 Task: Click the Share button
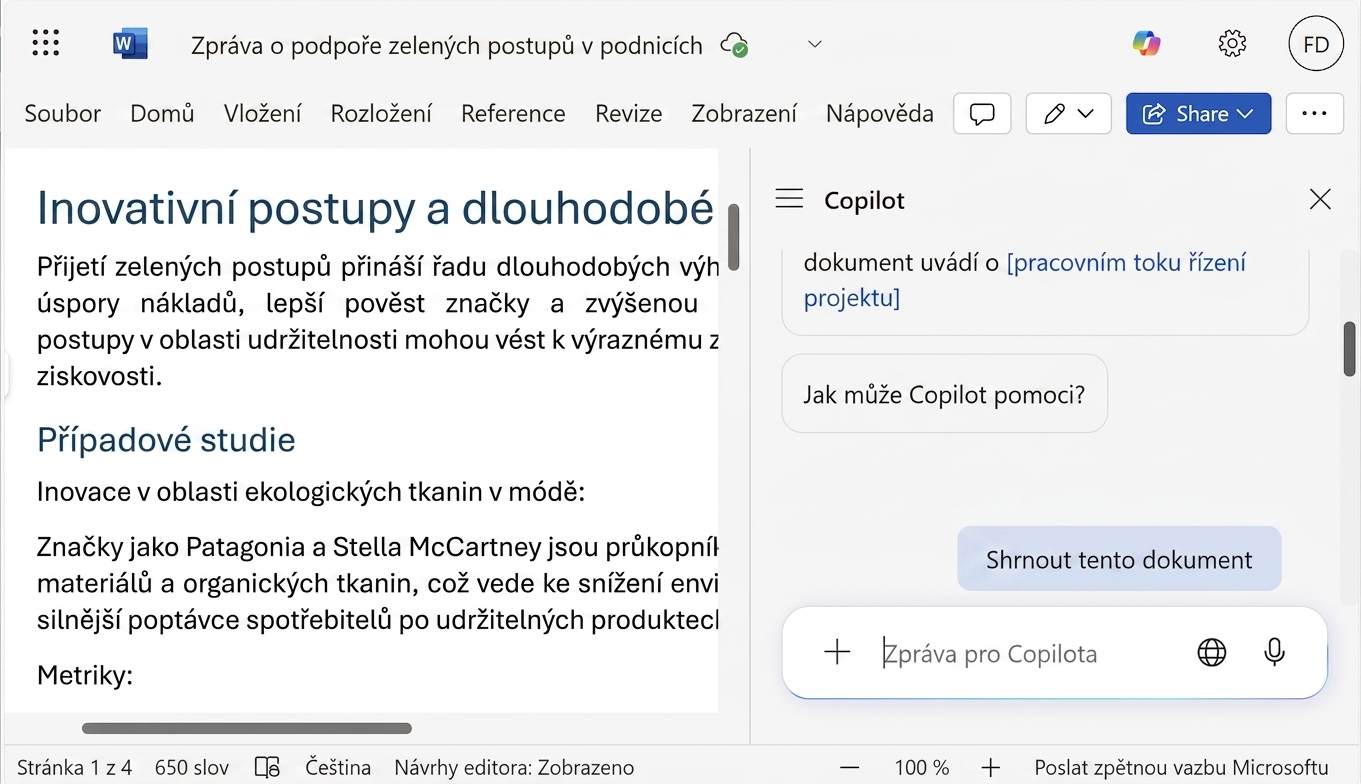pos(1198,114)
